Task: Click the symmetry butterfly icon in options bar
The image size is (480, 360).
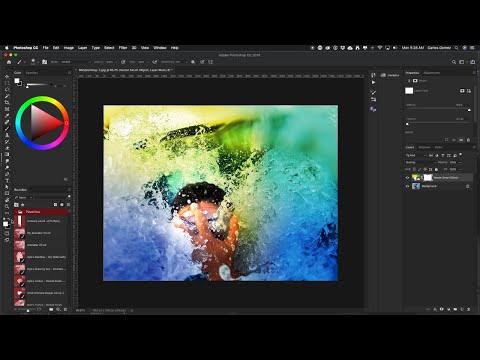Action: pyautogui.click(x=210, y=62)
